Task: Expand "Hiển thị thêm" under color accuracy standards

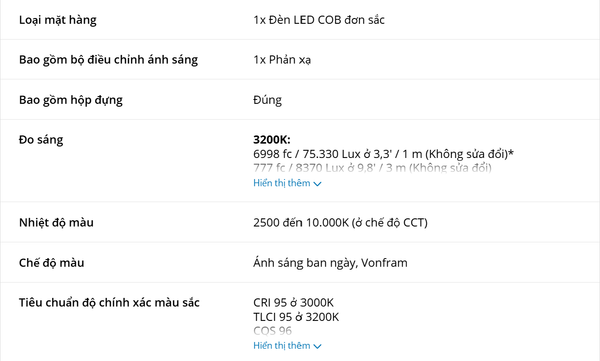Action: click(287, 346)
